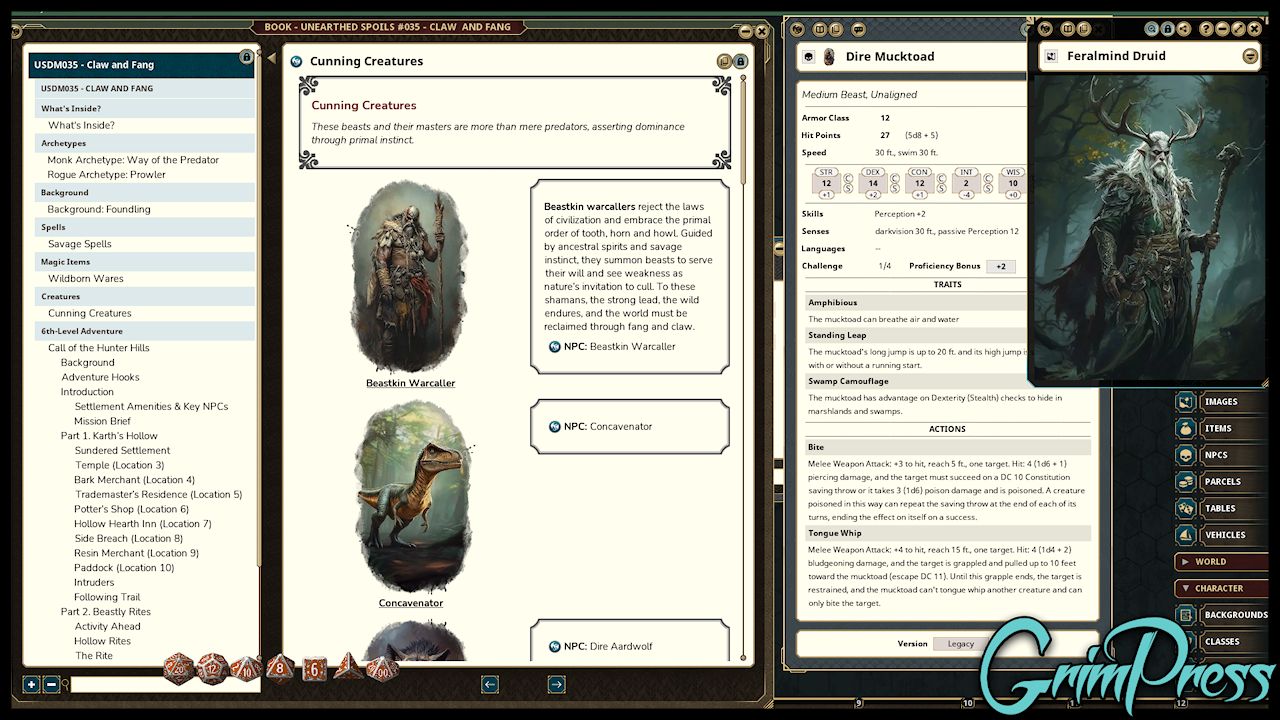This screenshot has width=1280, height=720.
Task: Open Tables sidebar button
Action: coord(1221,508)
